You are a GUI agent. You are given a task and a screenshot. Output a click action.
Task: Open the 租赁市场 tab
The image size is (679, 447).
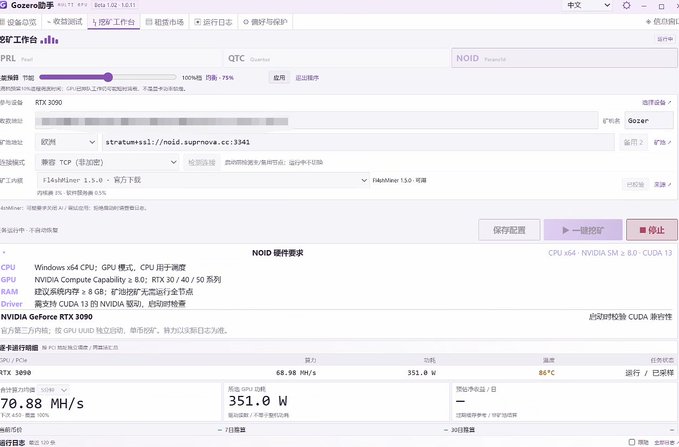click(165, 22)
